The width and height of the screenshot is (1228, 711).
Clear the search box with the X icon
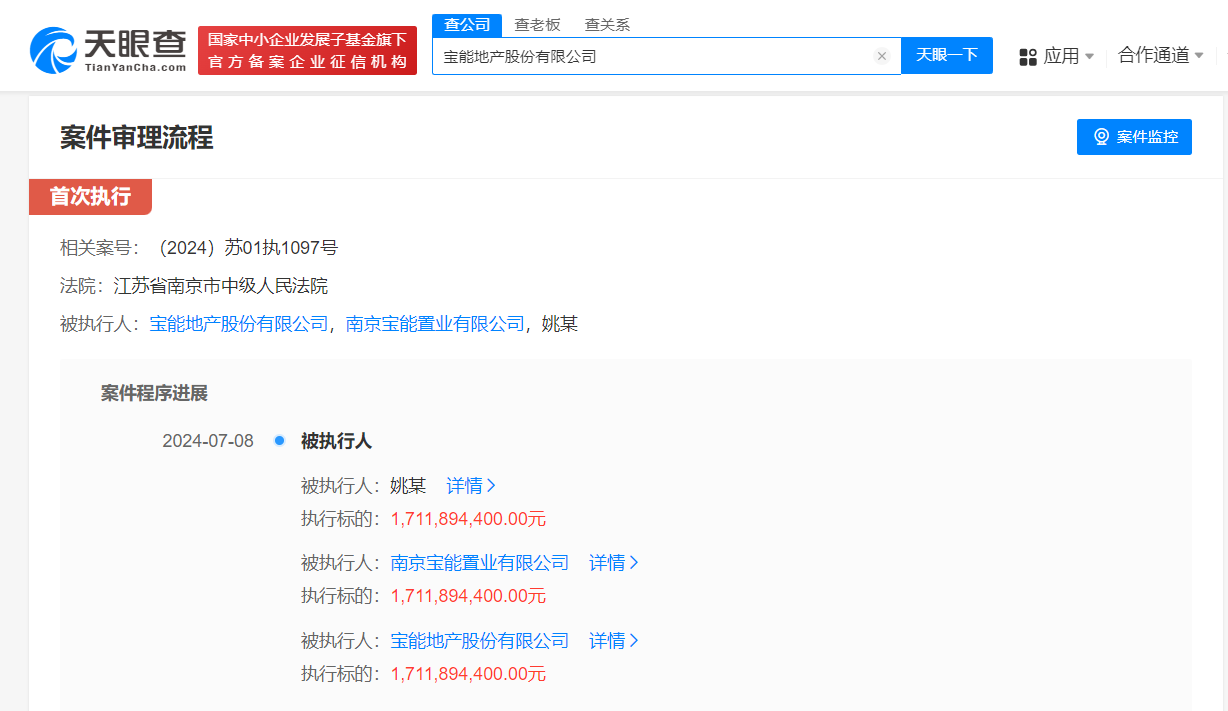(x=881, y=56)
